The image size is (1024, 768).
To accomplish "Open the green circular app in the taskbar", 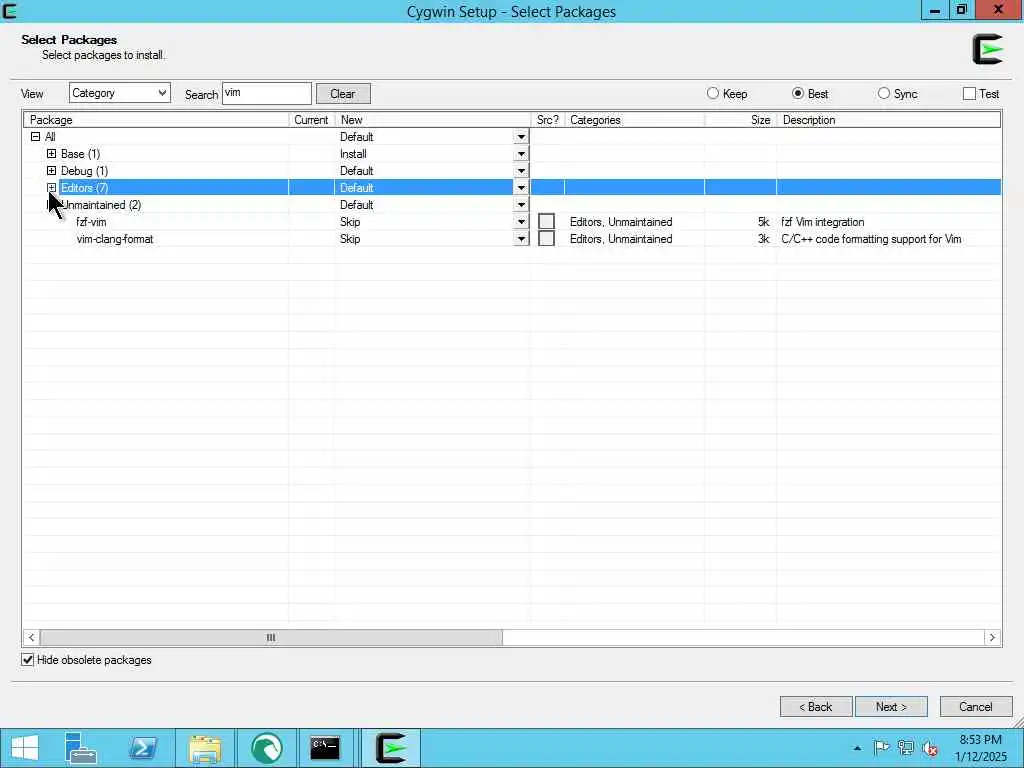I will 266,748.
